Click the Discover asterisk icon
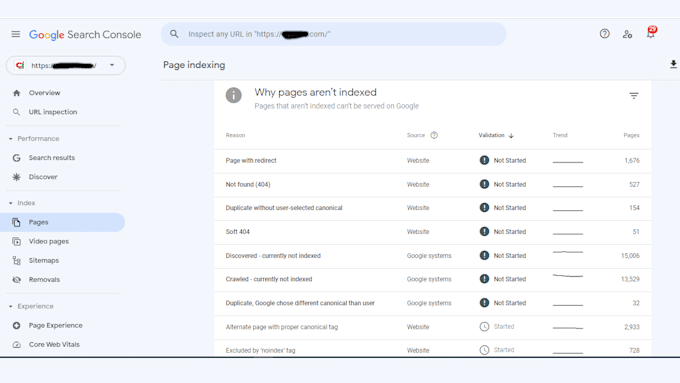The height and width of the screenshot is (383, 680). click(16, 177)
